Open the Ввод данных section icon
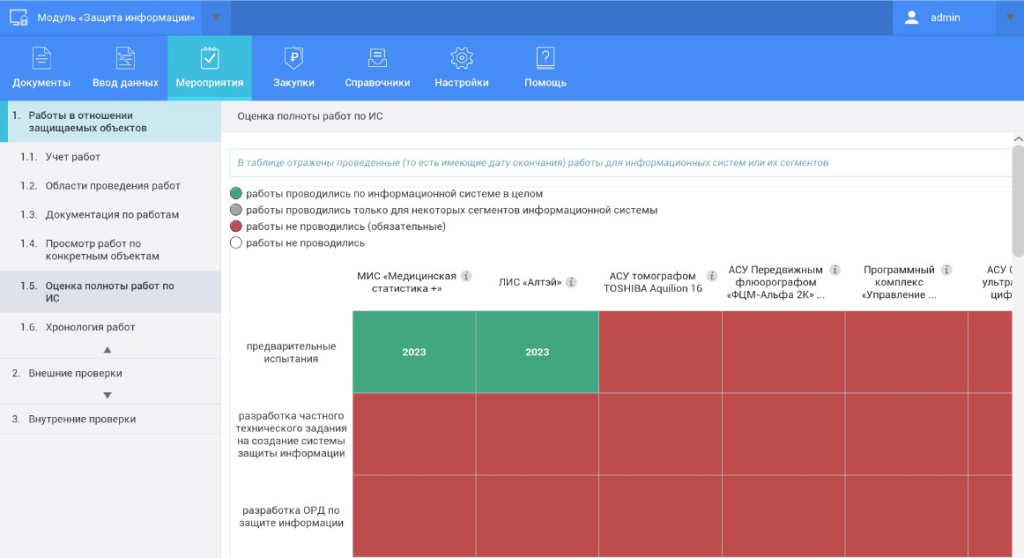1024x558 pixels. pyautogui.click(x=125, y=58)
